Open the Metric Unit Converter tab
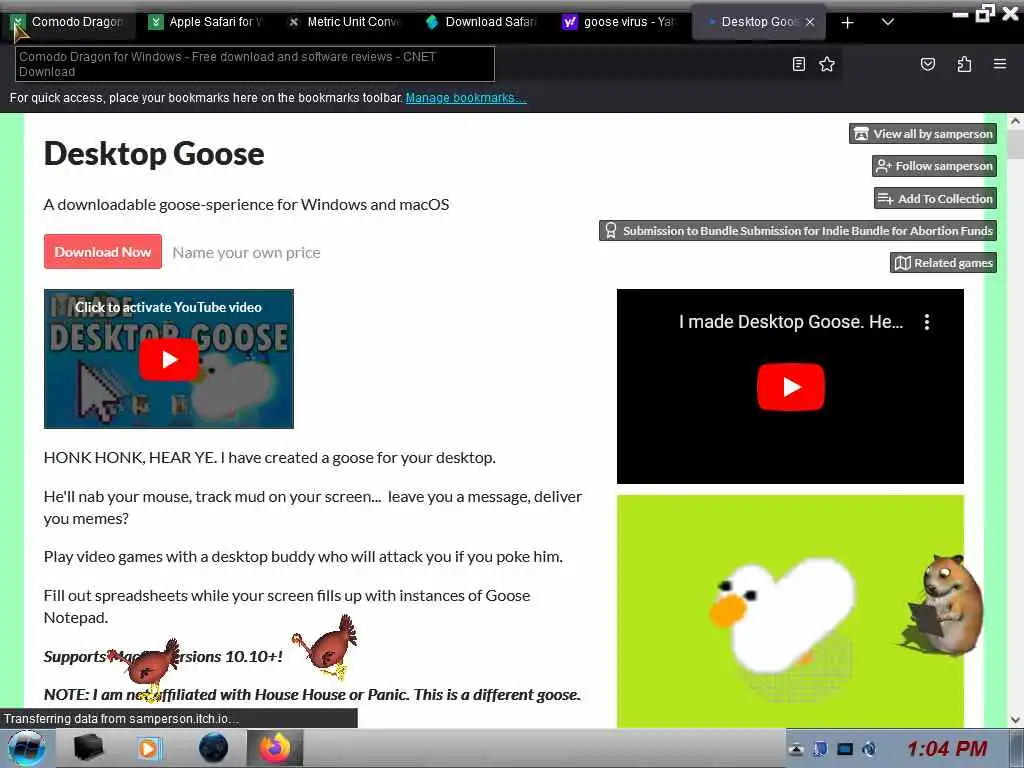1024x768 pixels. [x=345, y=22]
